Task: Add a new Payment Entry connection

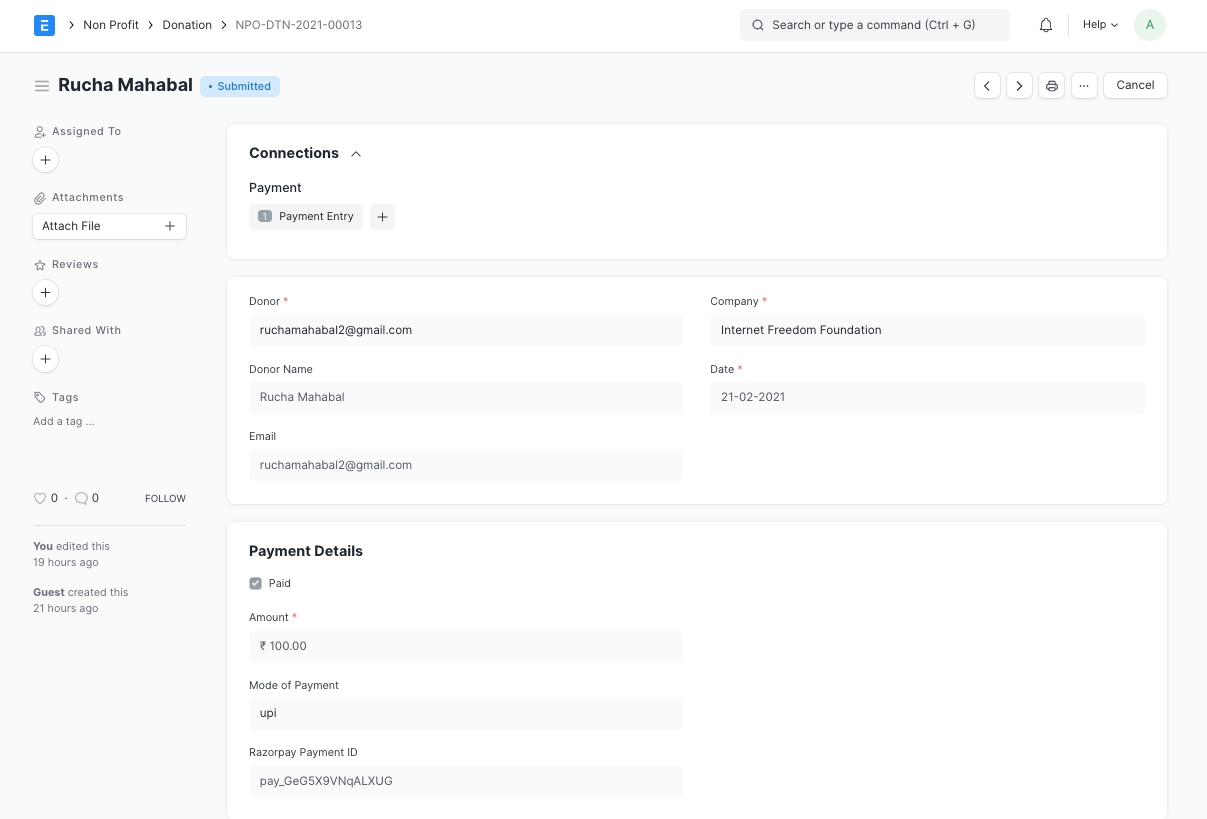Action: click(382, 217)
